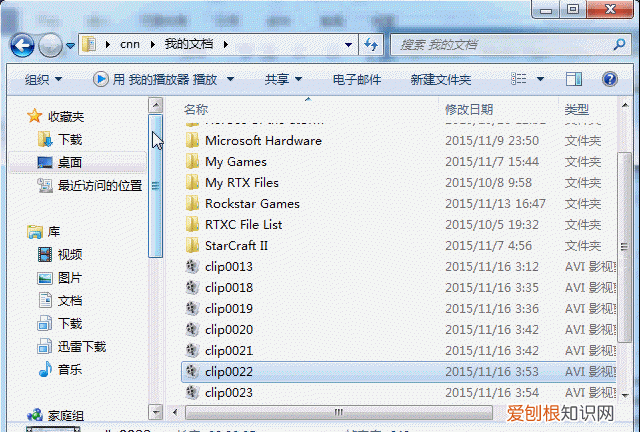Image resolution: width=640 pixels, height=432 pixels.
Task: Select the My Games folder icon
Action: pyautogui.click(x=192, y=161)
